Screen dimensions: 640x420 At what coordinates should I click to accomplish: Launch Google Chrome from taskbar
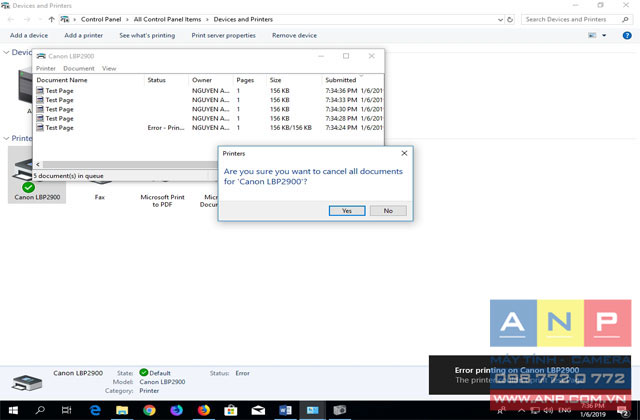[x=149, y=410]
